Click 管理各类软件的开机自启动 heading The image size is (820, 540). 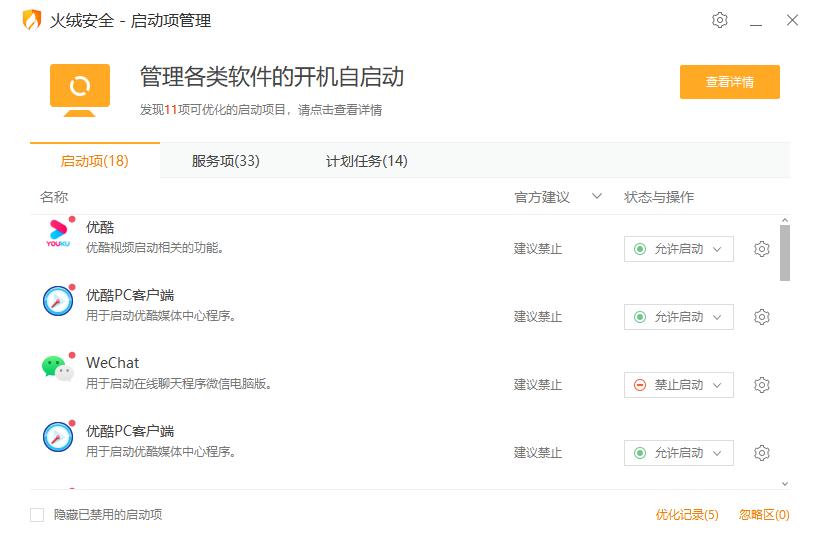pos(272,77)
